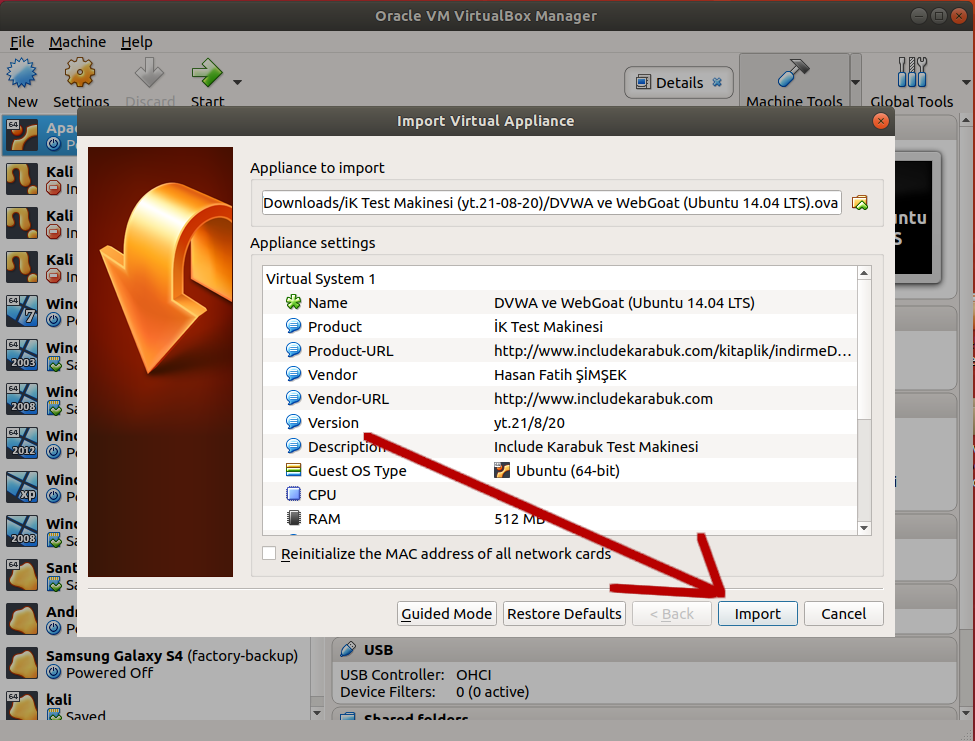
Task: Click the speech-bubble icon beside Product
Action: click(293, 326)
